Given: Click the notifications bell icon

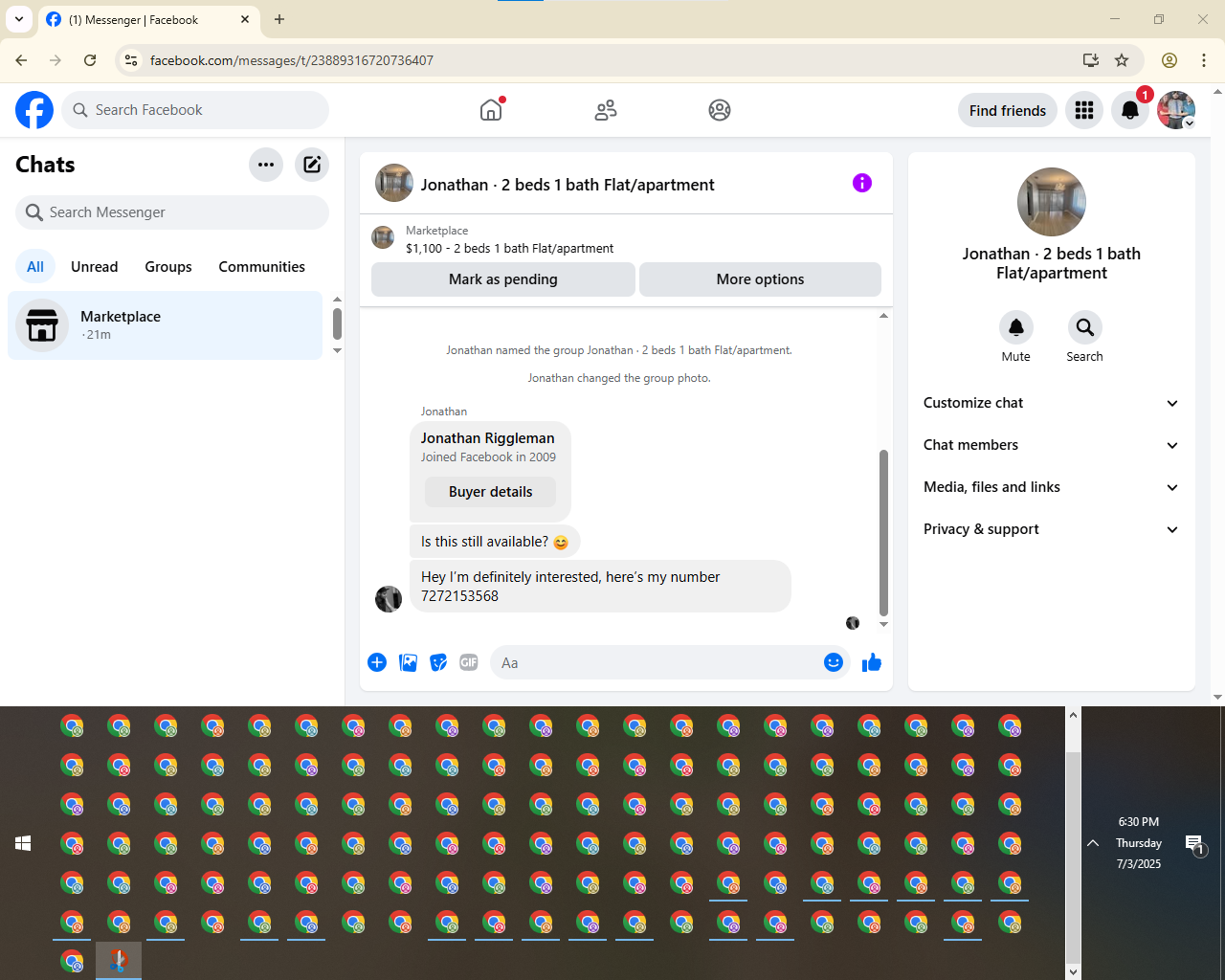Looking at the screenshot, I should click(1130, 110).
